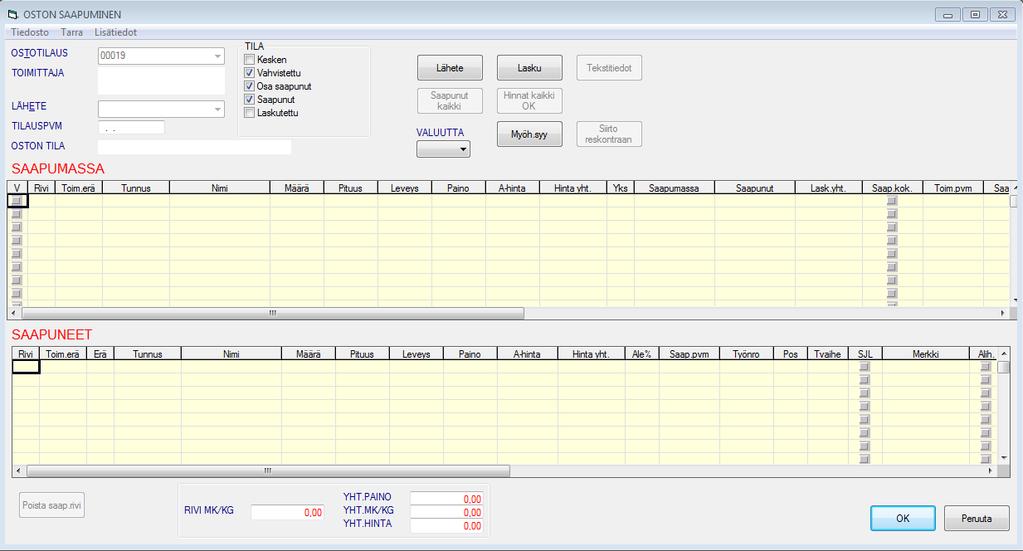Tick first row SJL checkbox in SAAPUNEET
The width and height of the screenshot is (1023, 551).
[x=864, y=366]
